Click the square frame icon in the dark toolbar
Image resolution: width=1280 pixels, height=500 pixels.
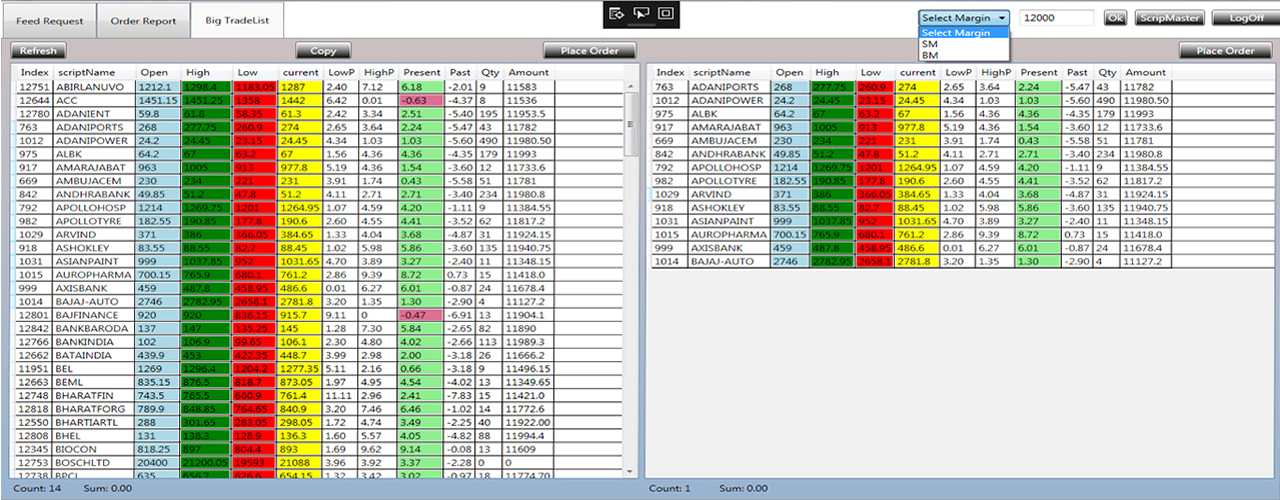point(665,13)
